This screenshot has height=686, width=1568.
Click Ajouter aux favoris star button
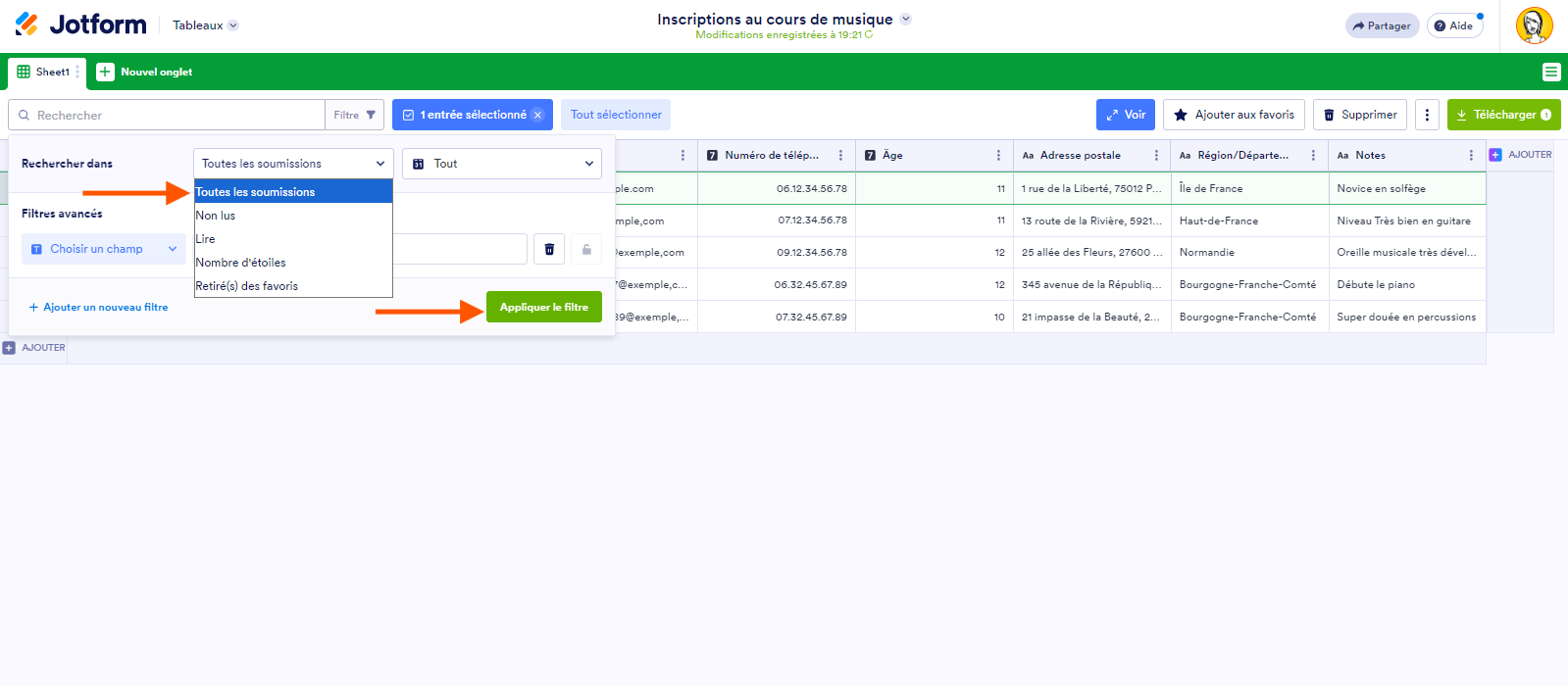point(1234,115)
